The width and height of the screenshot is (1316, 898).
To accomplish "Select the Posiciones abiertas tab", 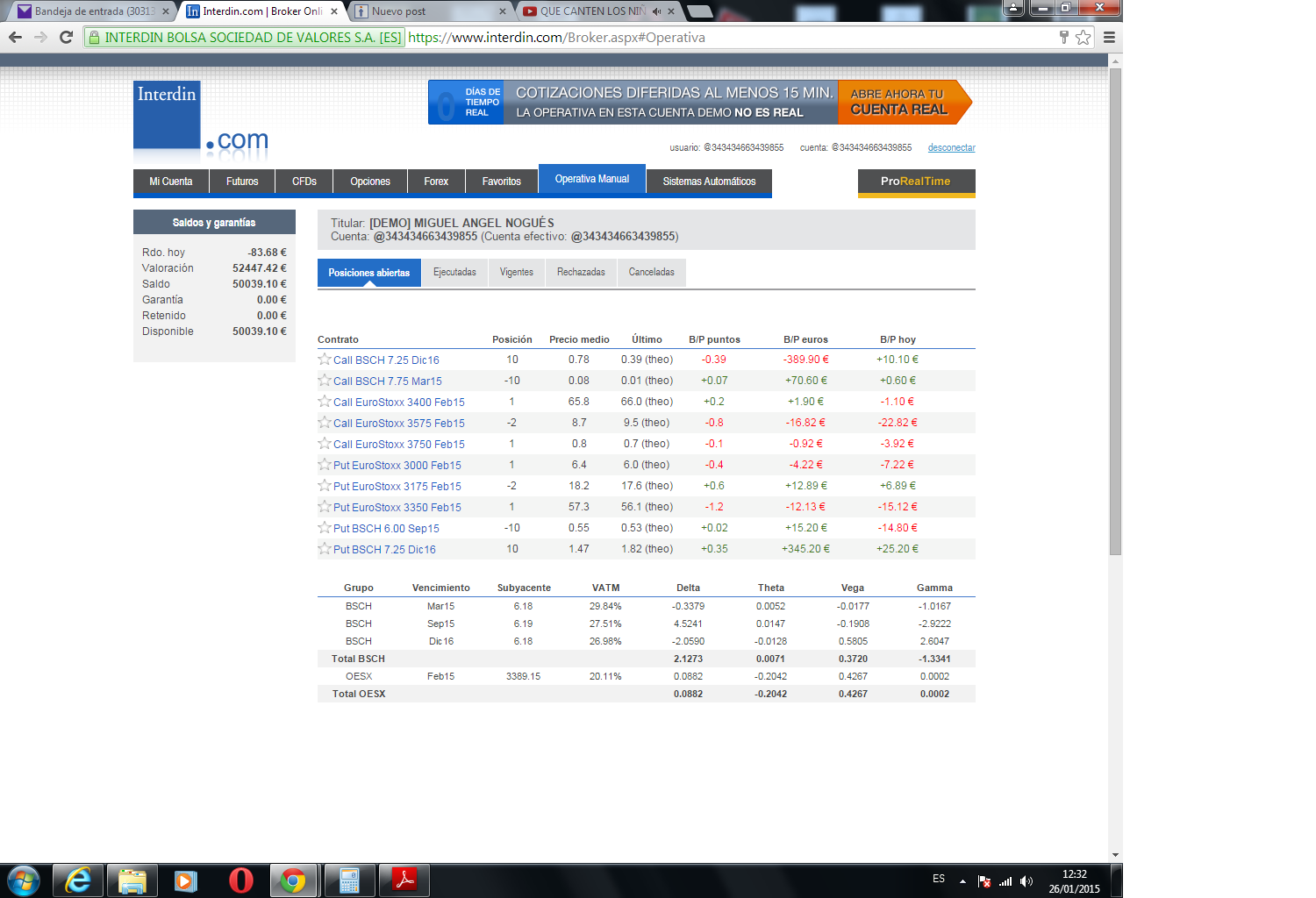I will pos(369,273).
